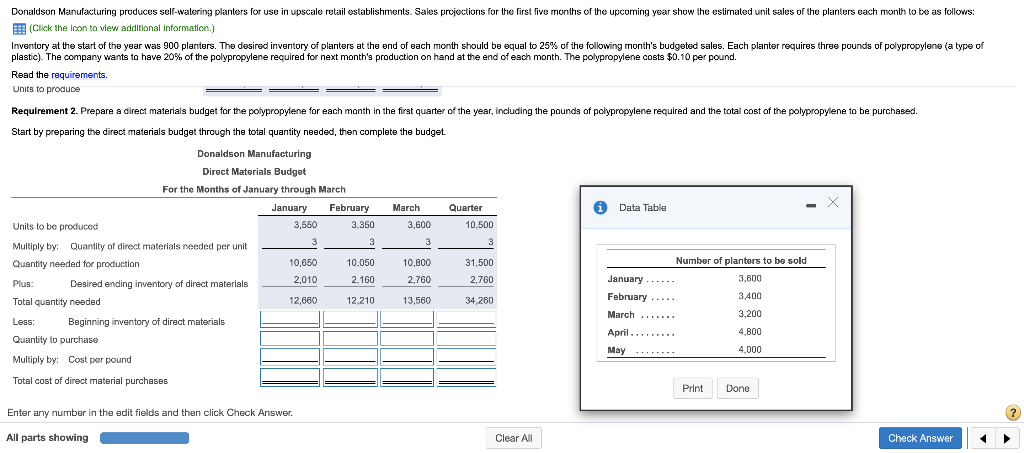The image size is (1024, 453).
Task: Select March total cost field
Action: [408, 377]
